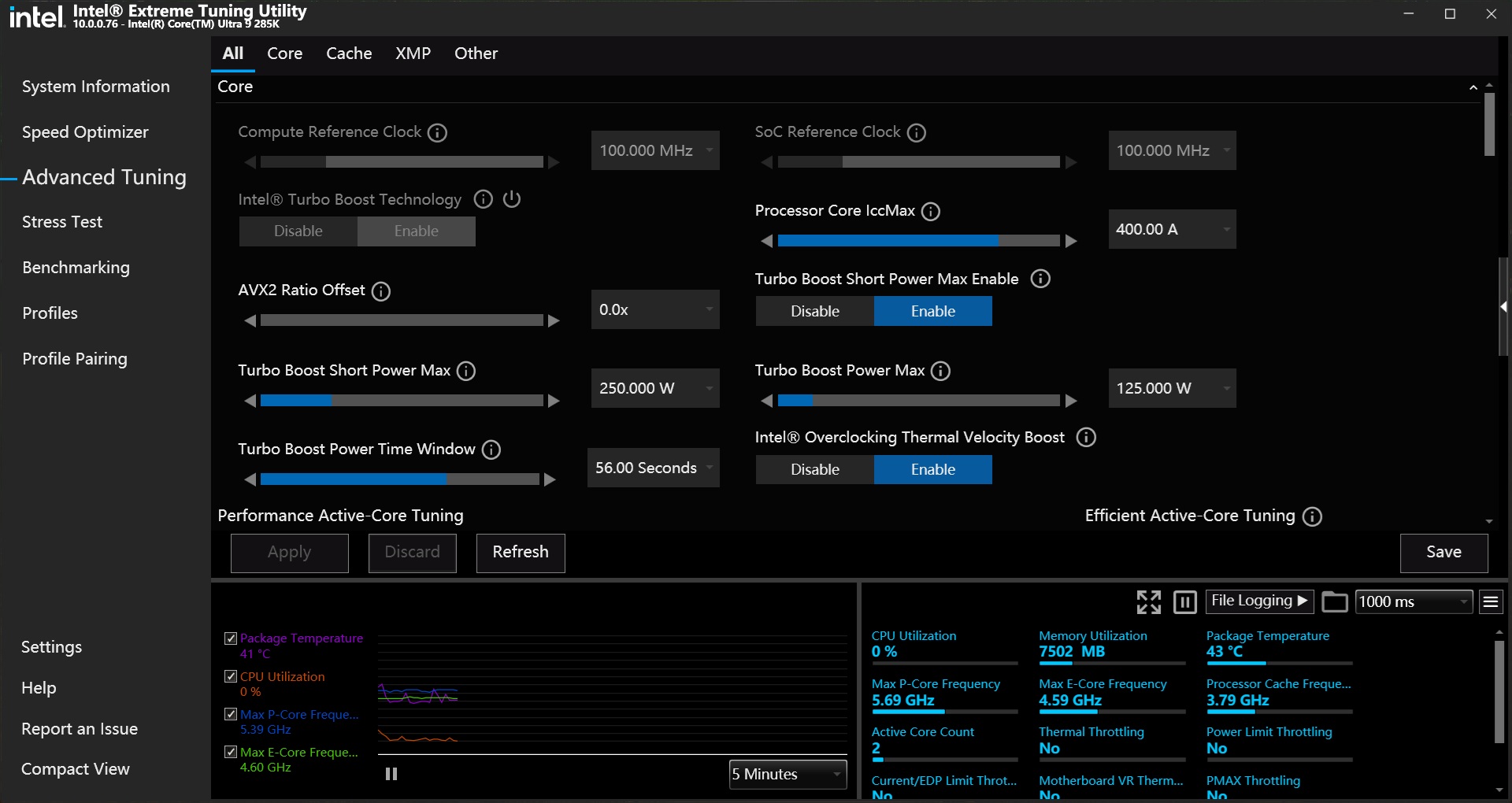1512x803 pixels.
Task: Decrease Turbo Boost Power Time Window left arrow
Action: click(x=250, y=479)
